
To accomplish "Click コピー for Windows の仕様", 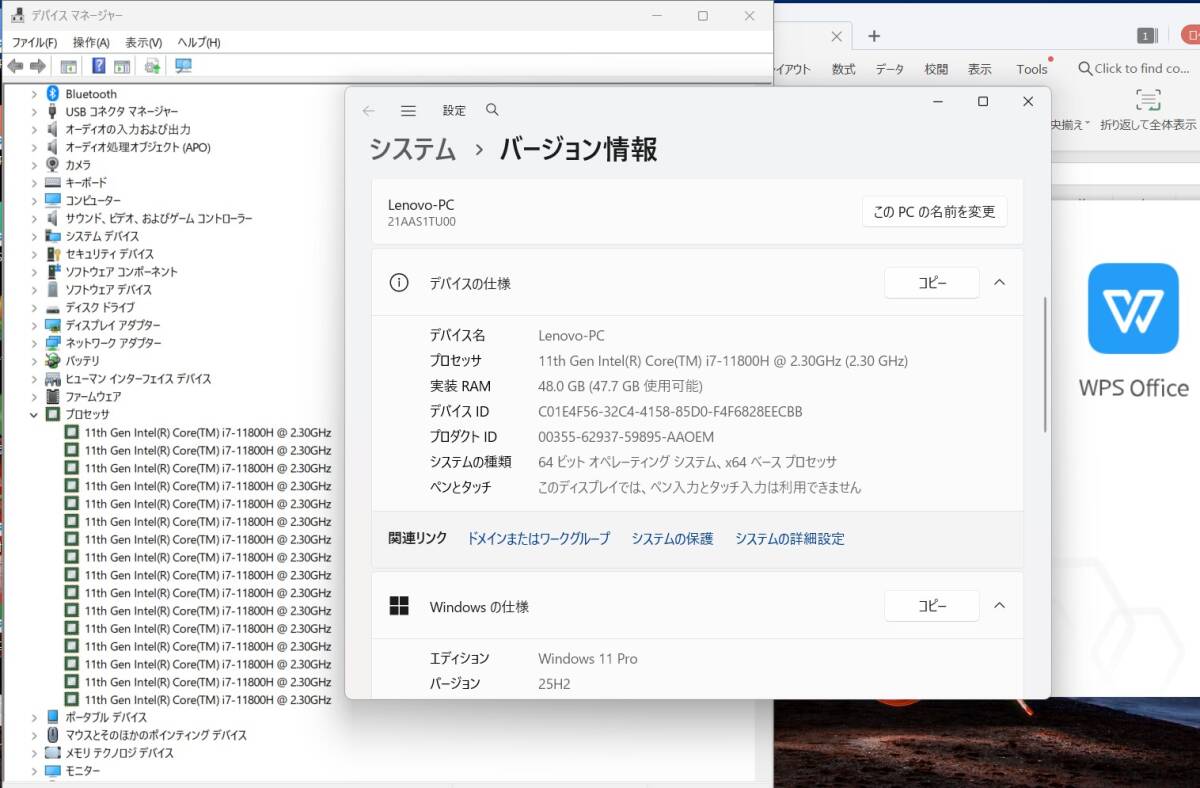I will pyautogui.click(x=931, y=605).
